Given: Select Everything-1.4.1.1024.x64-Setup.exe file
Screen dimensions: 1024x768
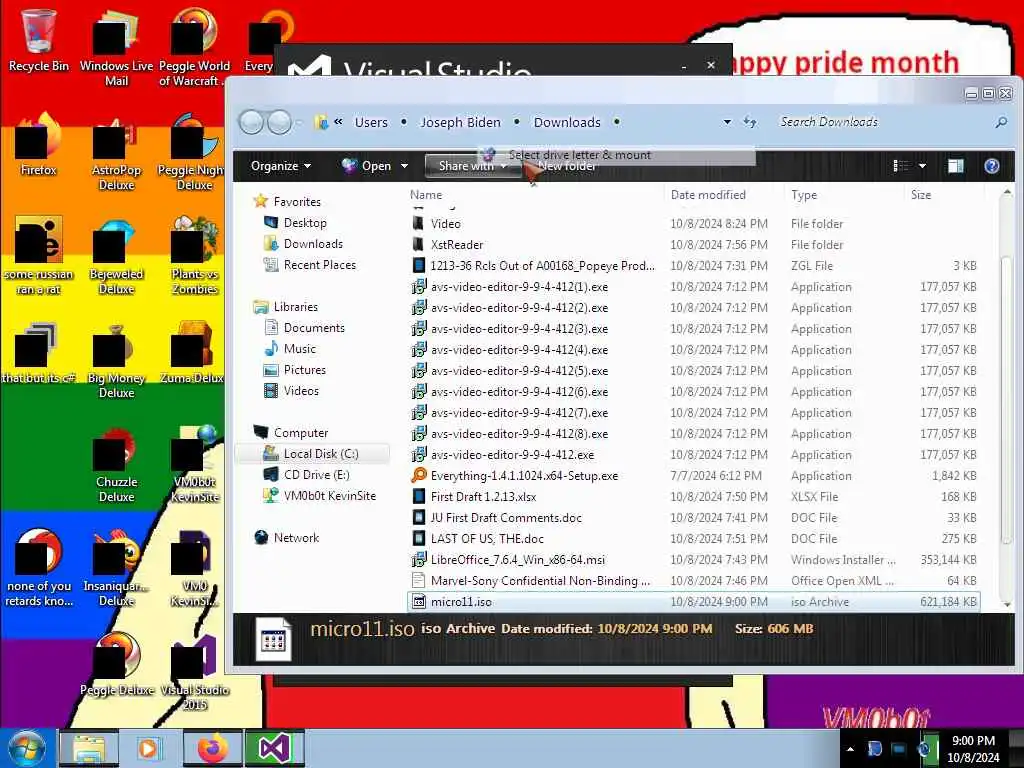Looking at the screenshot, I should click(x=693, y=475).
